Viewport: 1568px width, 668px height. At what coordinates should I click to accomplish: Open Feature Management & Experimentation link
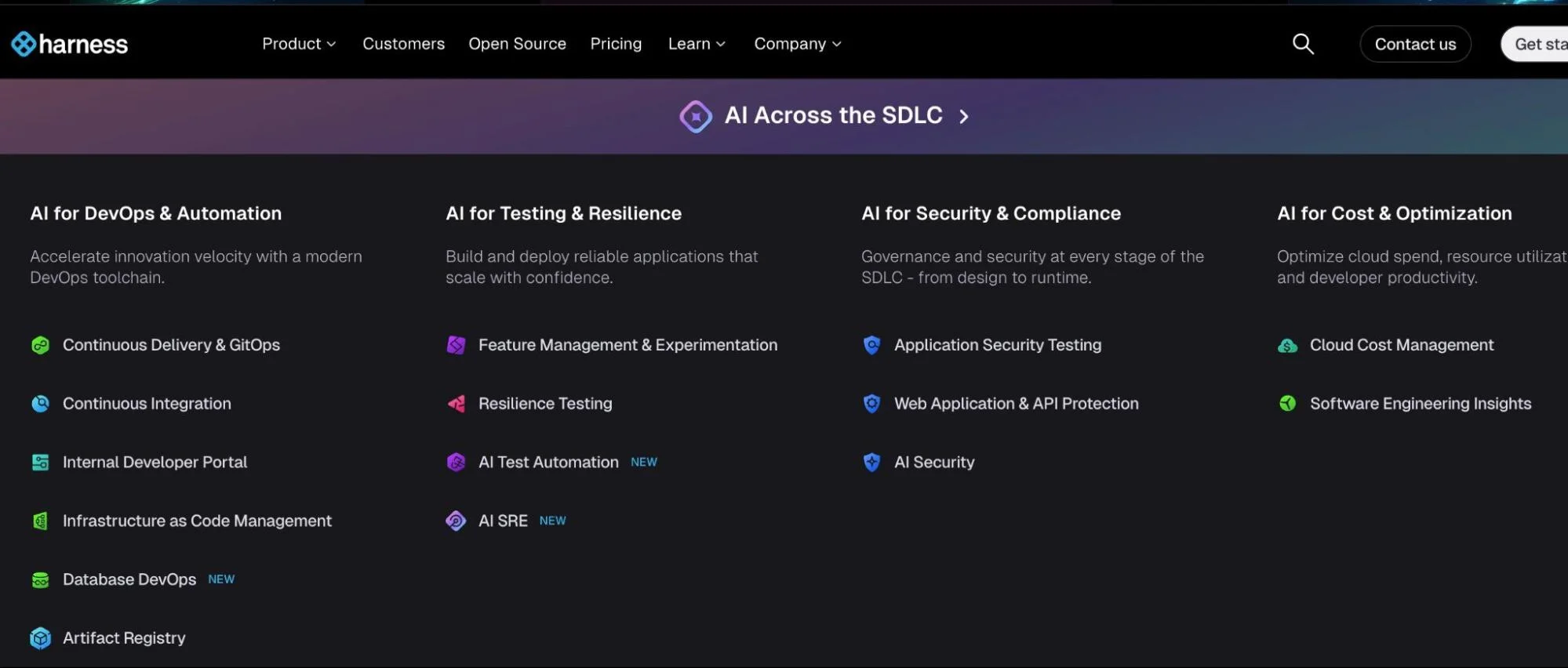click(x=628, y=345)
